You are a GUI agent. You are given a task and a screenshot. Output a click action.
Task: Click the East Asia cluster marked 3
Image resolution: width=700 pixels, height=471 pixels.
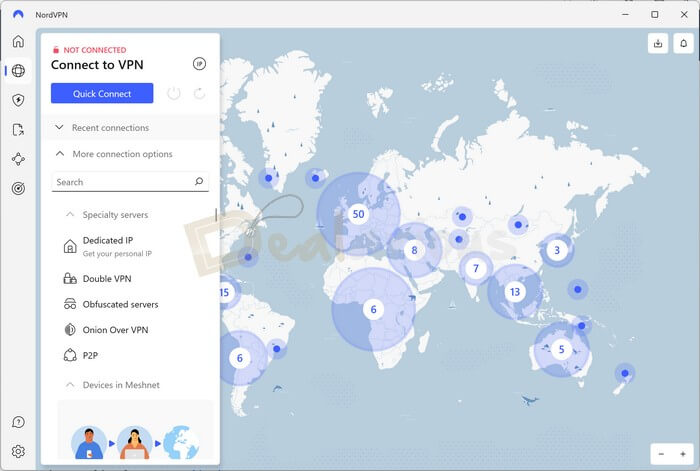pyautogui.click(x=557, y=250)
